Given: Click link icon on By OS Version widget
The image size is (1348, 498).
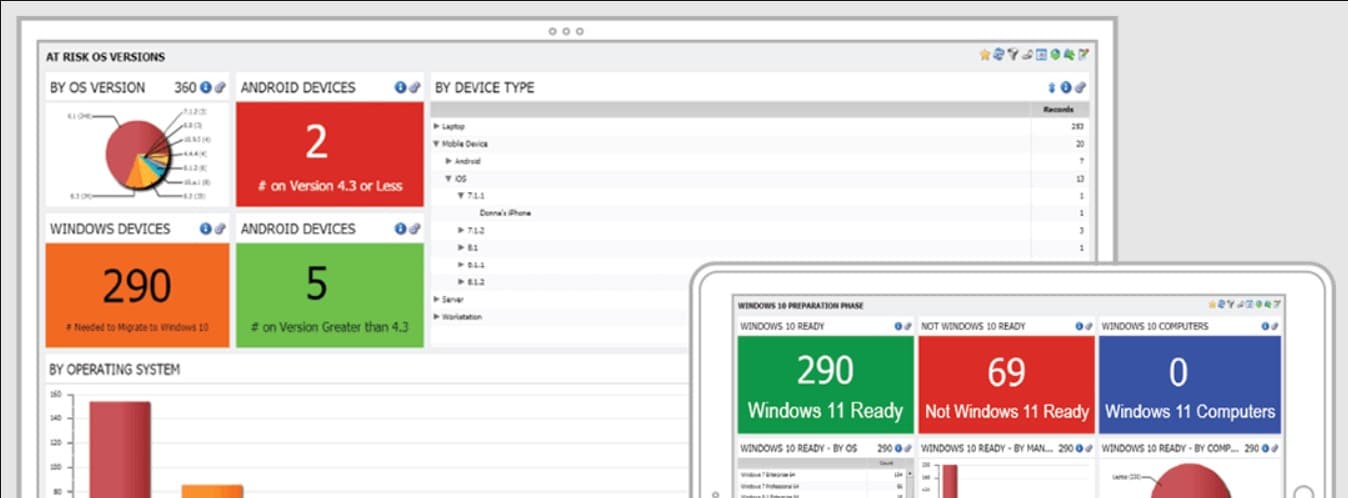Looking at the screenshot, I should [220, 88].
